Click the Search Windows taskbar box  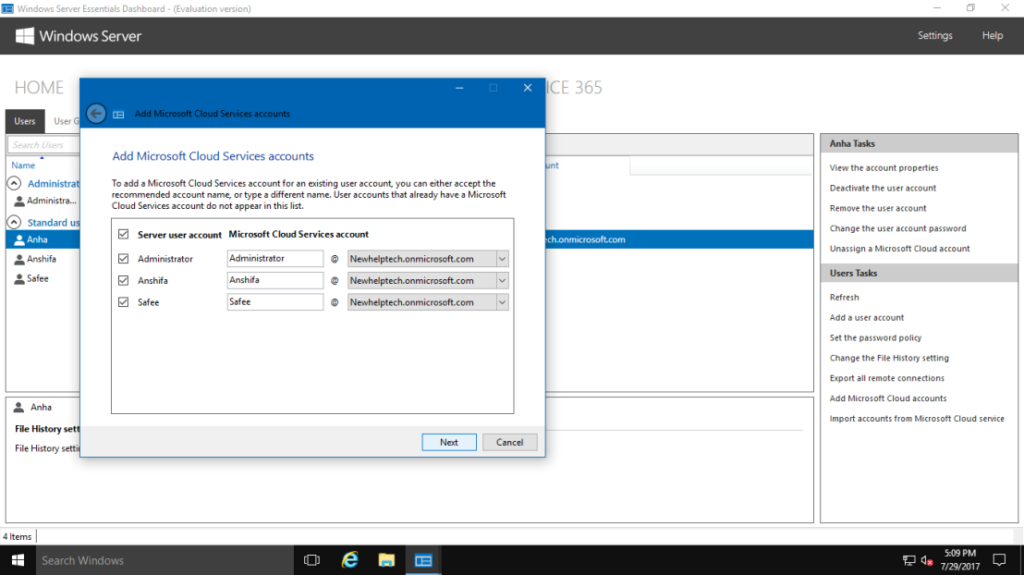click(165, 560)
